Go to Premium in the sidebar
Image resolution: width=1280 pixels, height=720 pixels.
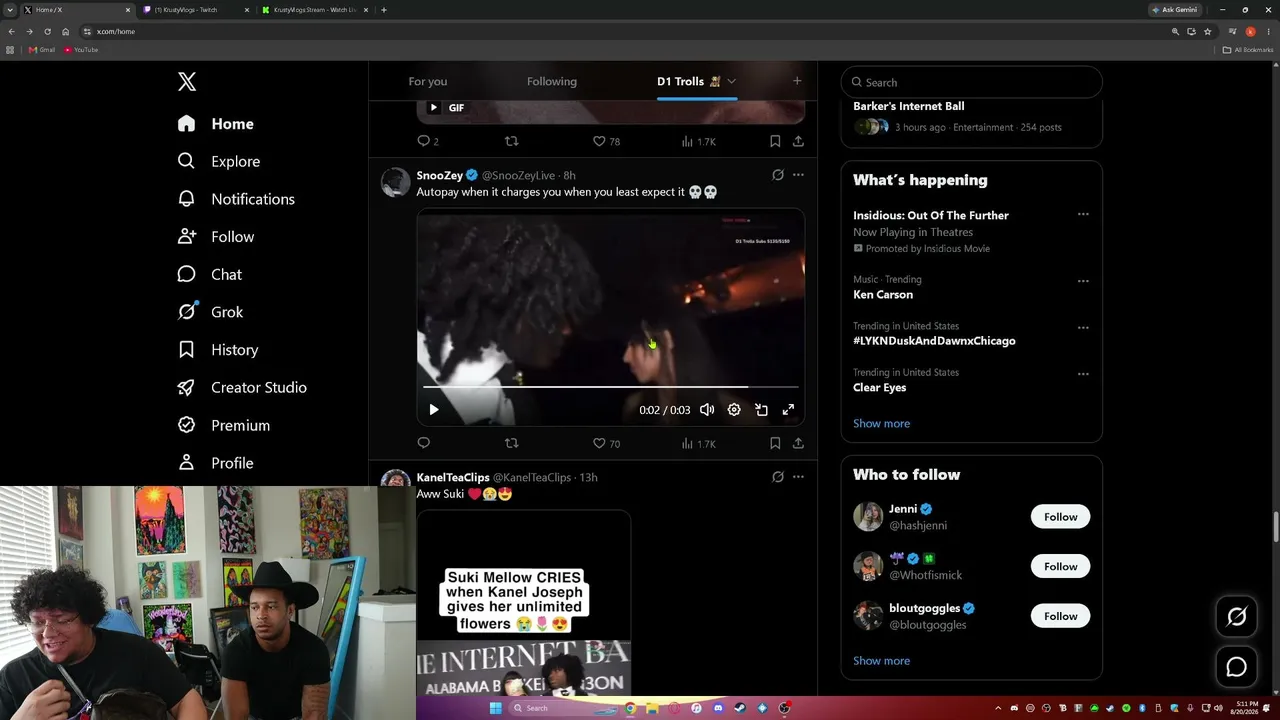(x=224, y=425)
